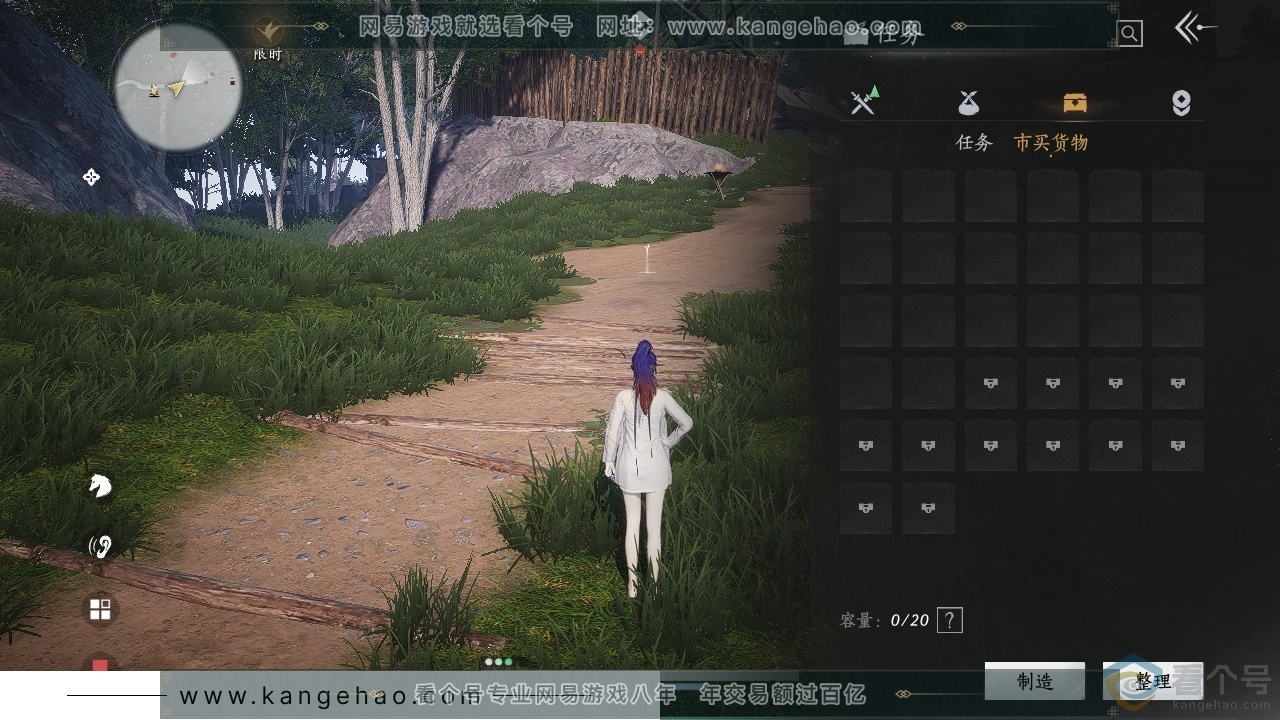1280x720 pixels.
Task: Open the cloth bundle items tab
Action: 968,102
